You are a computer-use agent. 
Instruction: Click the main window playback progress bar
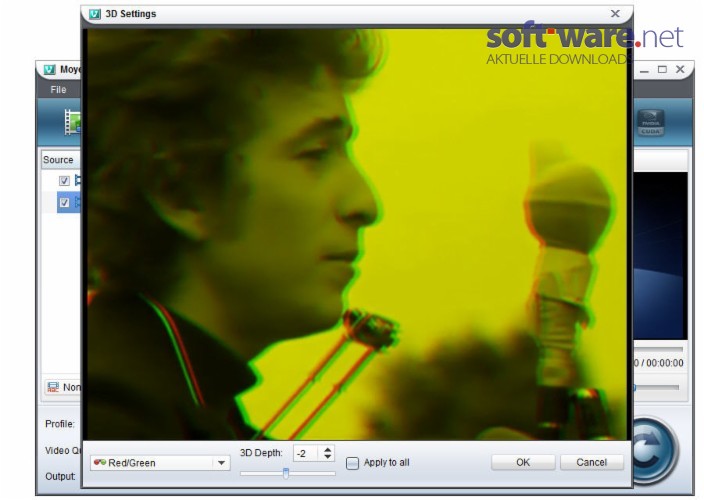click(658, 349)
